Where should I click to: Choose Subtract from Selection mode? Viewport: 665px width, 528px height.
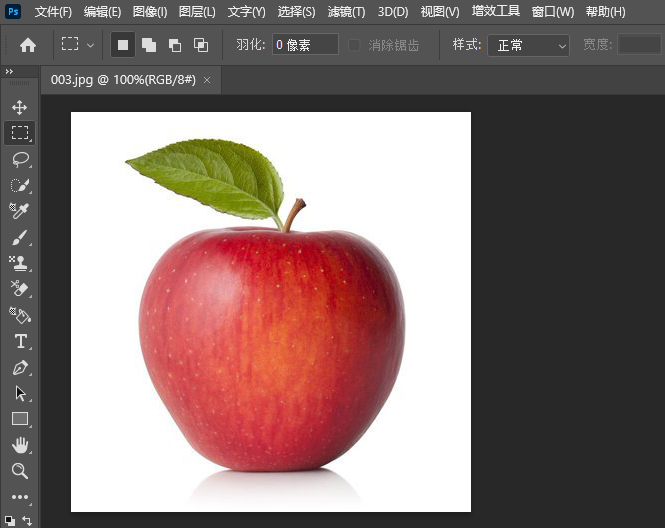pyautogui.click(x=175, y=45)
